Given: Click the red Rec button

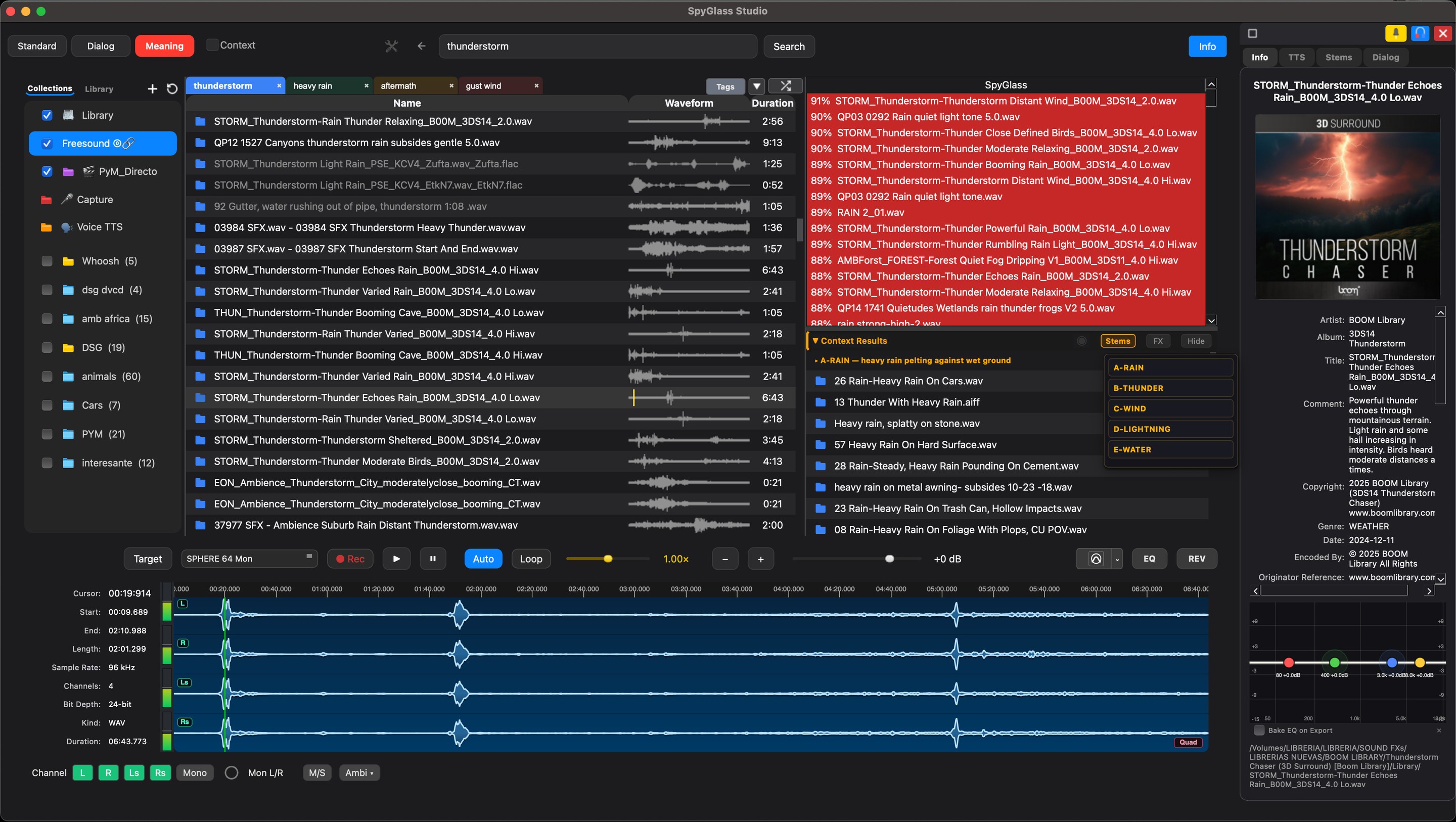Looking at the screenshot, I should 350,559.
